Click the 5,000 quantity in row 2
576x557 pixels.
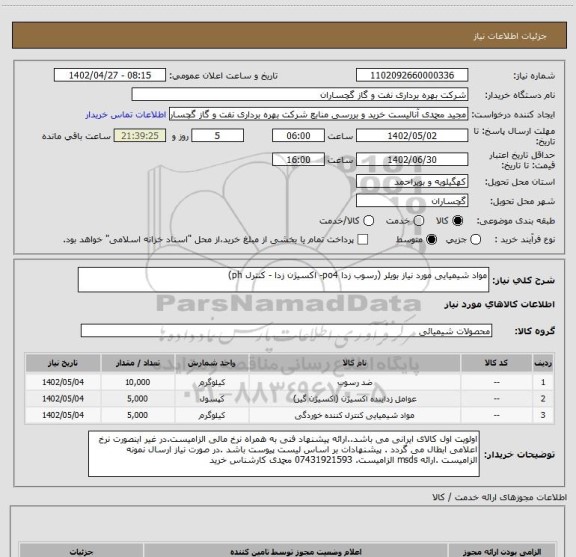(138, 399)
